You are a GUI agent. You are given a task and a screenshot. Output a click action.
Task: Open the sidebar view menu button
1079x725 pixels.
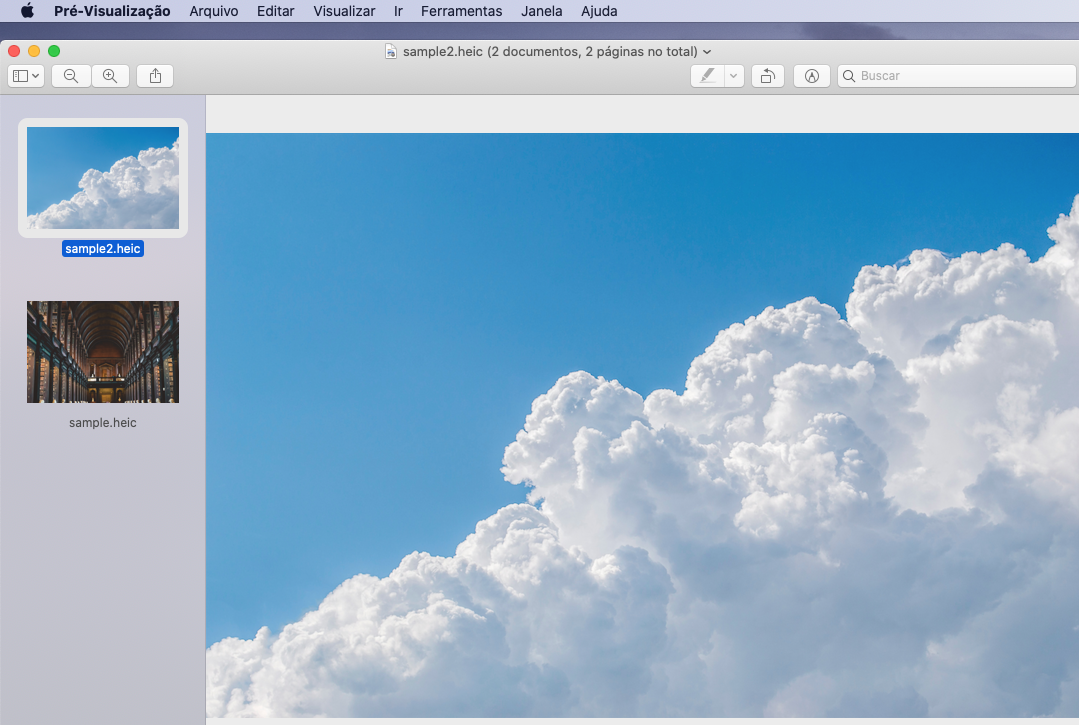26,76
